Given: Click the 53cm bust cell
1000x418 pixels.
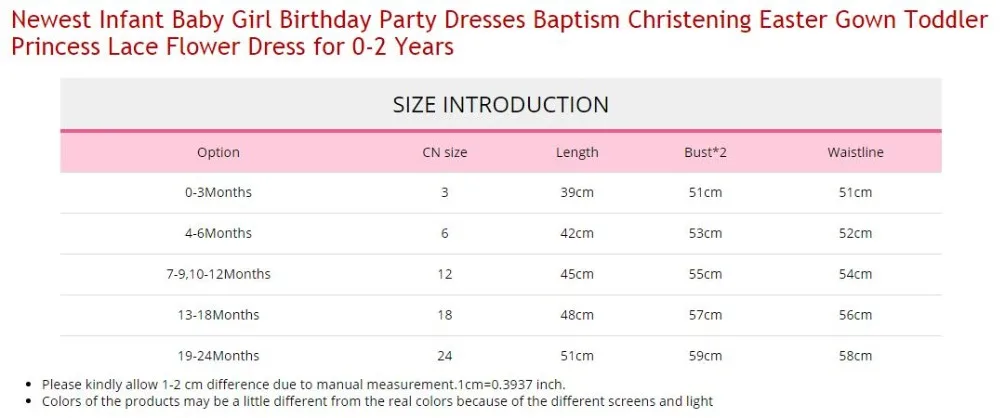Looking at the screenshot, I should point(705,233).
